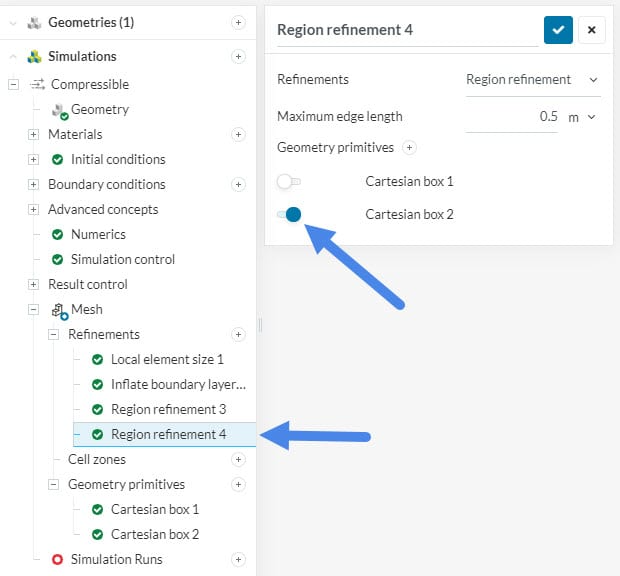Open the Cell zones item
The image size is (620, 576).
point(97,459)
